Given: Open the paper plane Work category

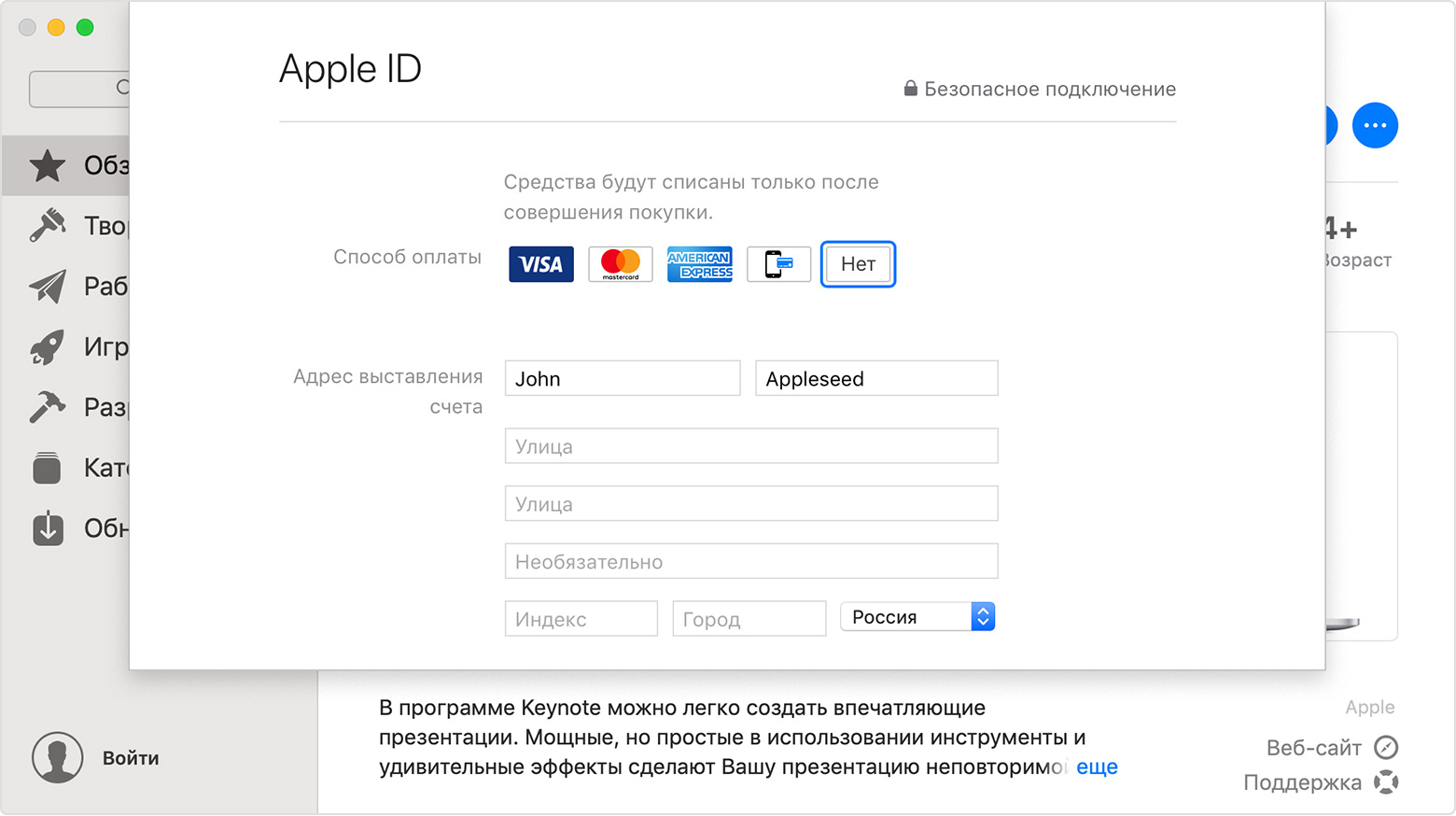Looking at the screenshot, I should [67, 287].
